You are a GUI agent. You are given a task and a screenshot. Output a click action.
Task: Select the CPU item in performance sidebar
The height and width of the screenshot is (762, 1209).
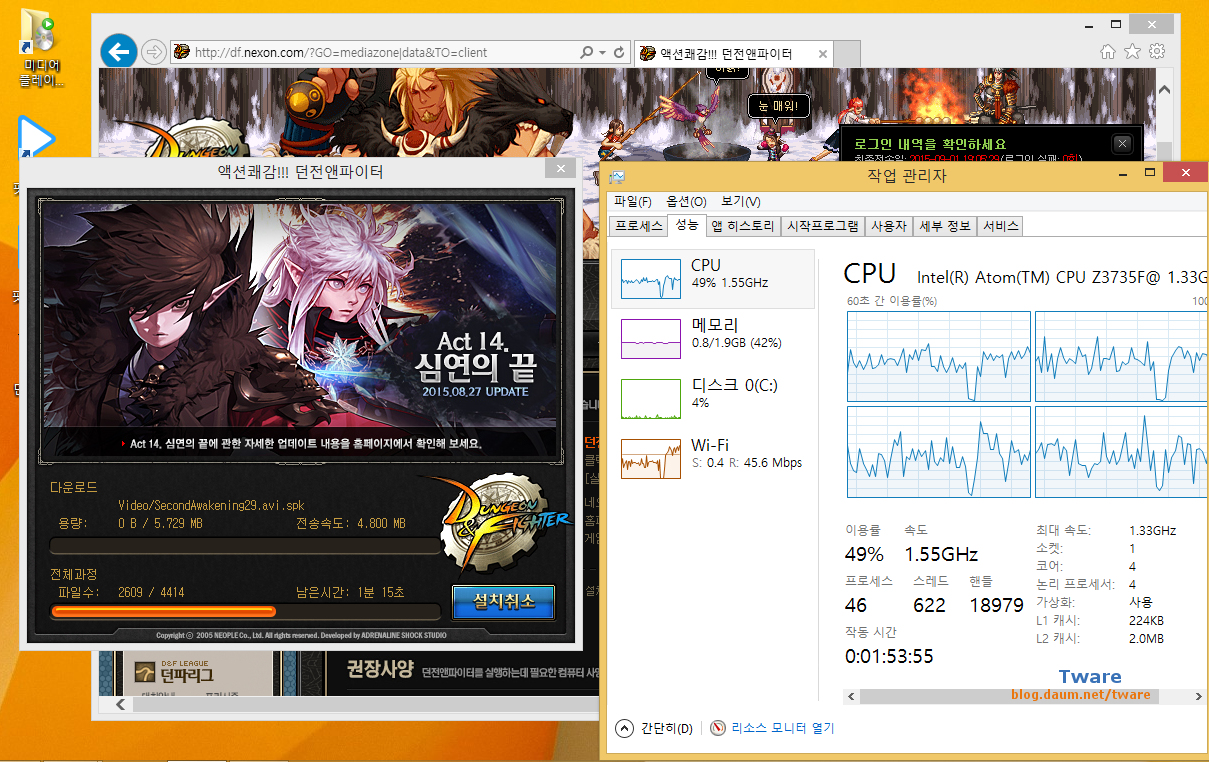(713, 278)
